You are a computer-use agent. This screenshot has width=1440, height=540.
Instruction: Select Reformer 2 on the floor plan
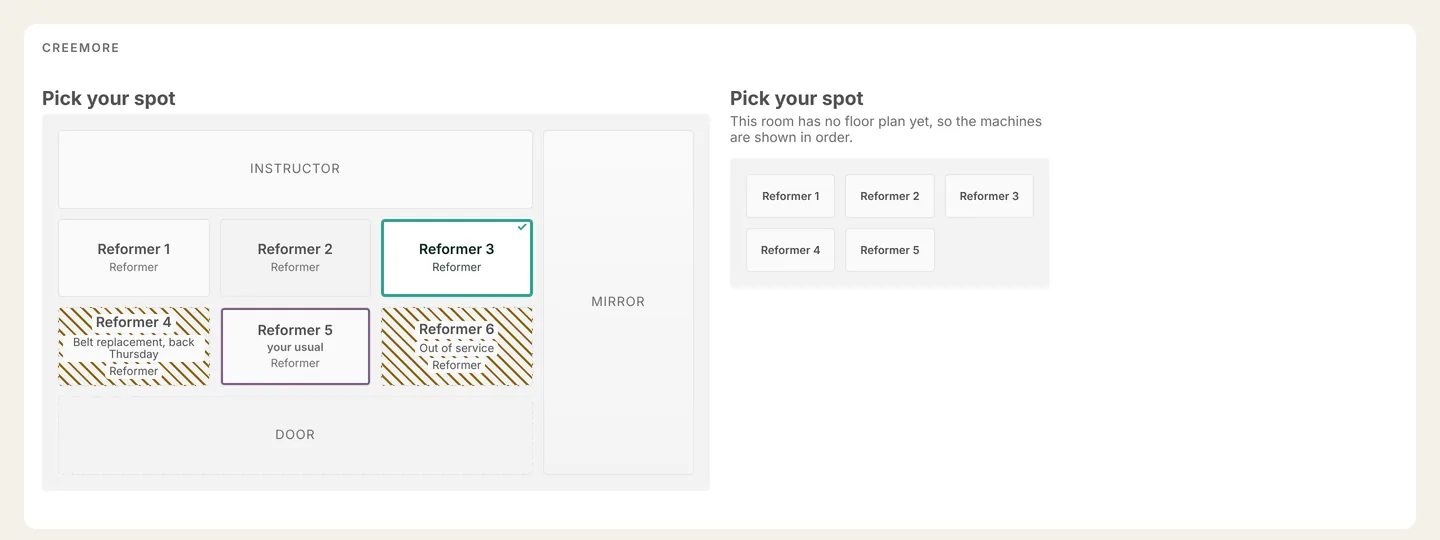pyautogui.click(x=295, y=258)
